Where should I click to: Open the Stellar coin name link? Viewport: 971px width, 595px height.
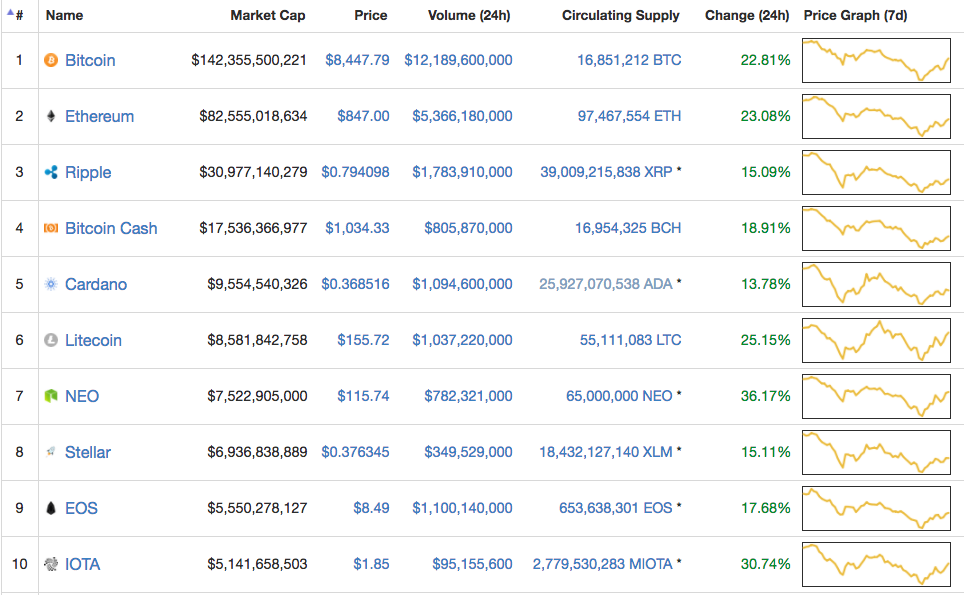(88, 453)
